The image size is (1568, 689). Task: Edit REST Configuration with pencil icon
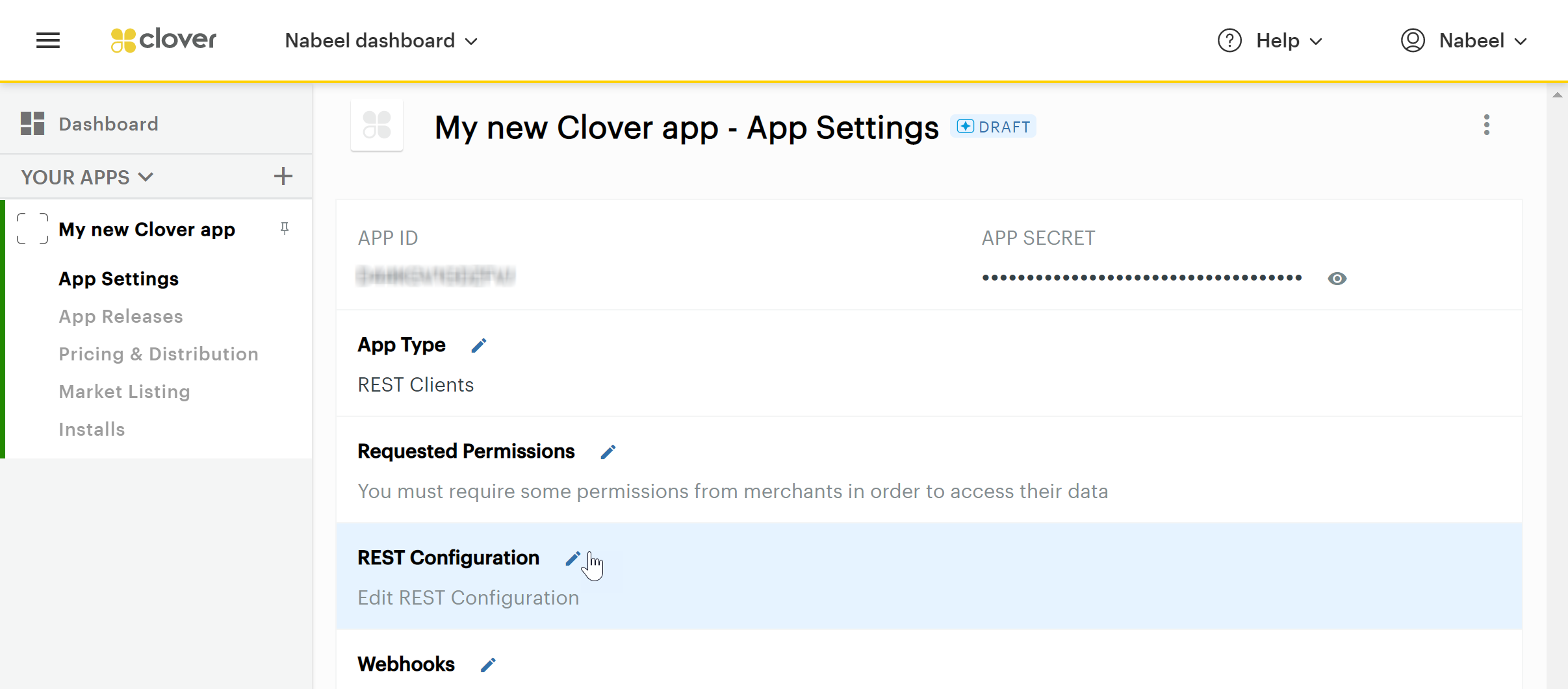573,558
